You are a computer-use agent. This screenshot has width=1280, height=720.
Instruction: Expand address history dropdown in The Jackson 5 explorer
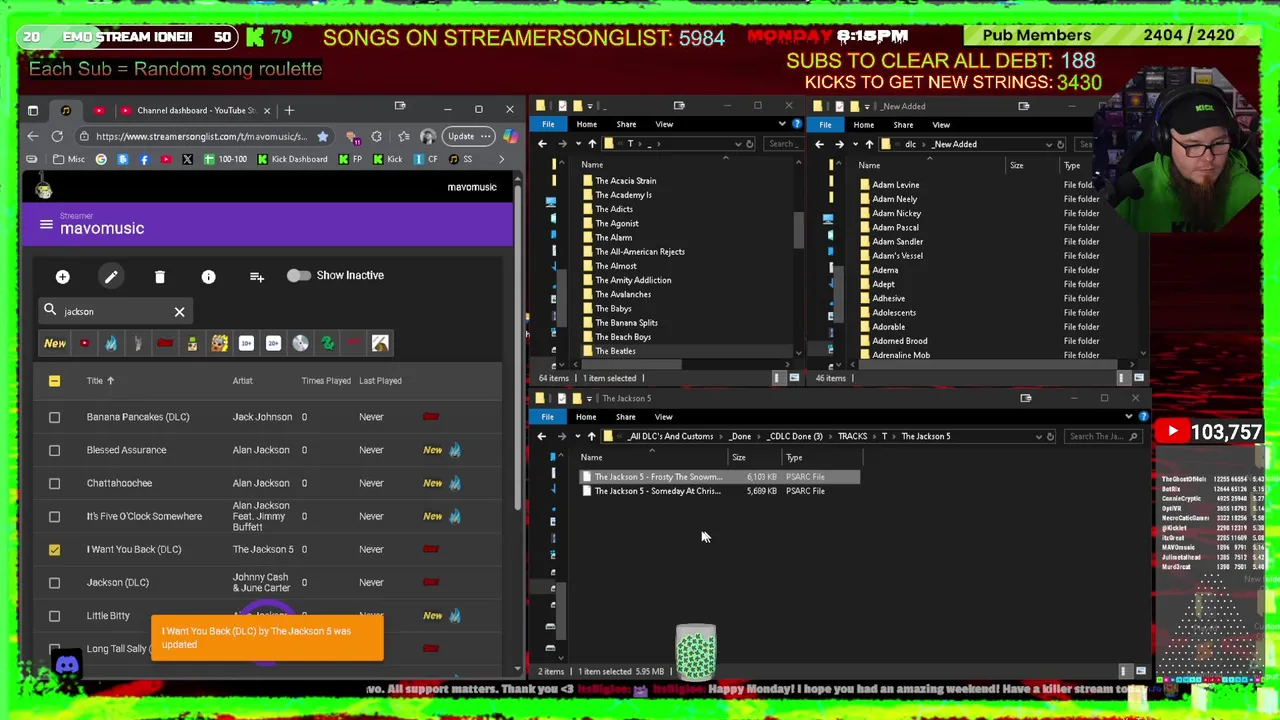coord(1037,436)
